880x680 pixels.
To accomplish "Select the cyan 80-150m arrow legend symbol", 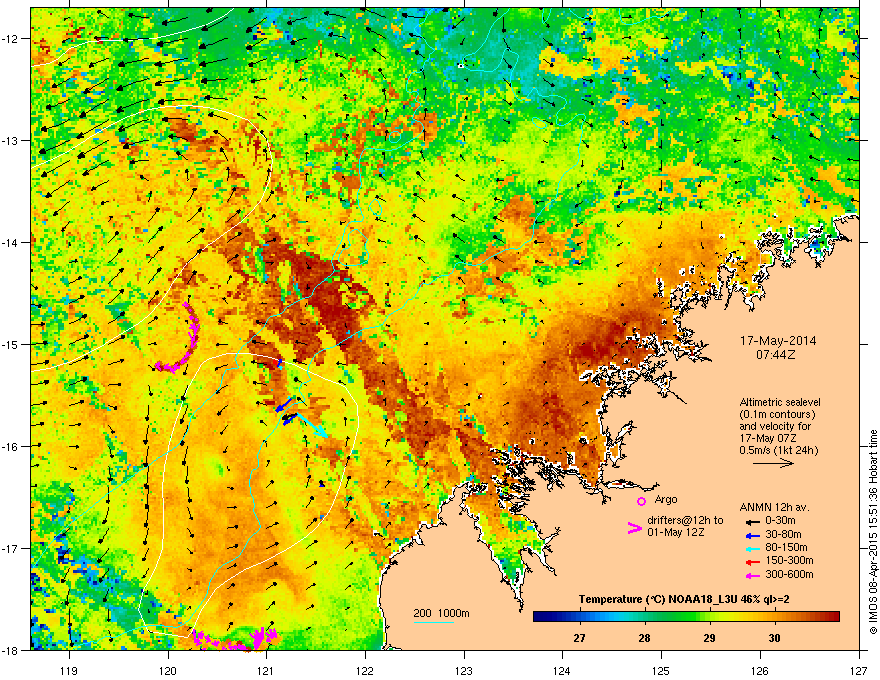I will 753,548.
